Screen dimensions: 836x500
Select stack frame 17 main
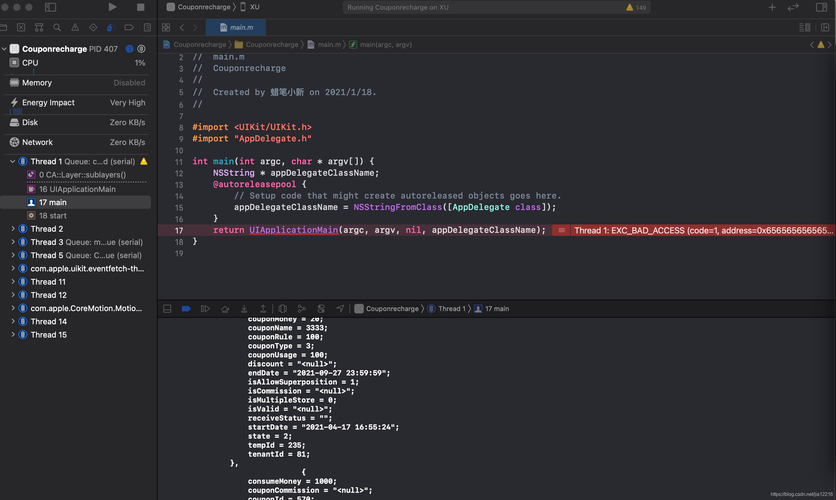(77, 203)
